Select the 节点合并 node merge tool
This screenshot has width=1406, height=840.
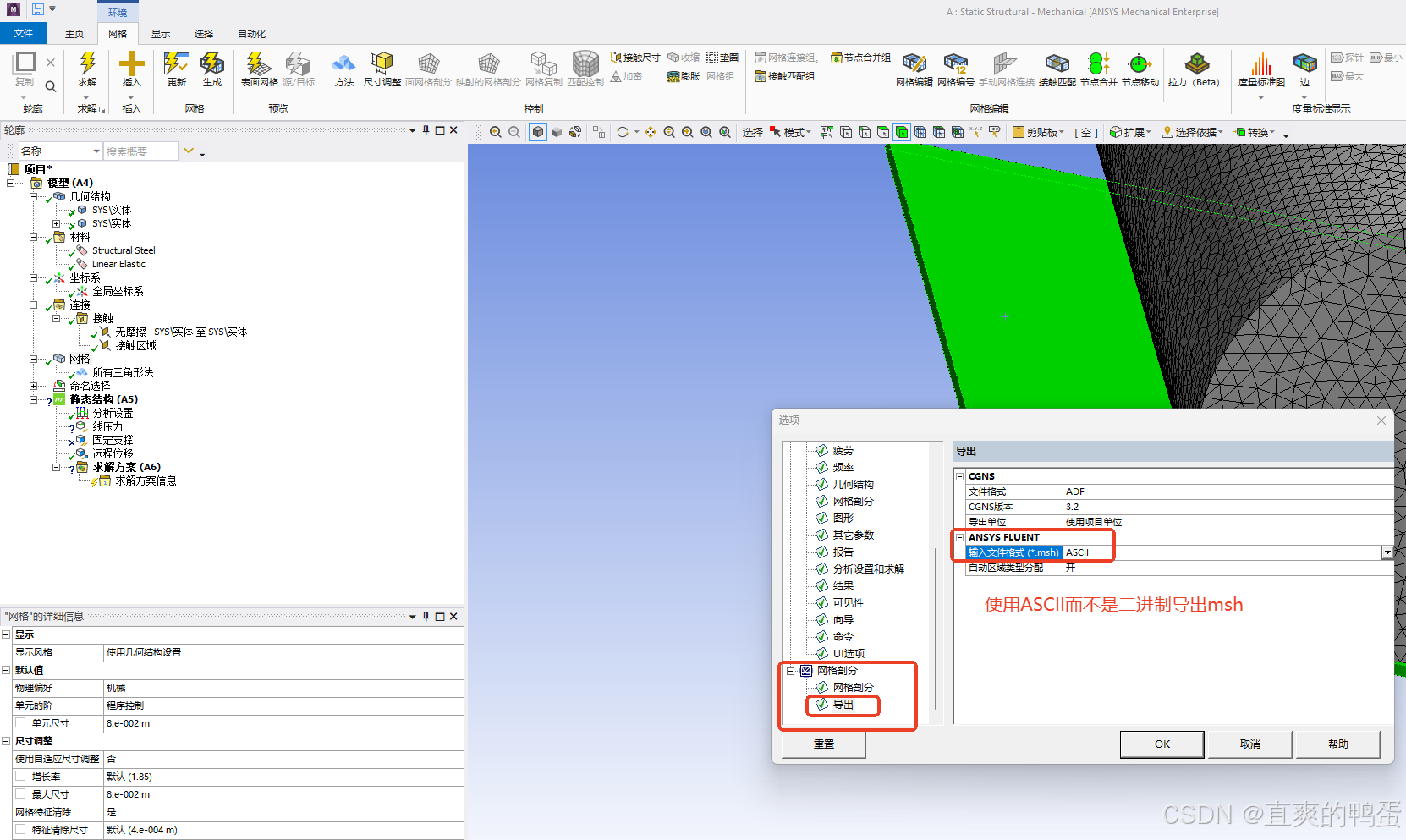click(1097, 68)
